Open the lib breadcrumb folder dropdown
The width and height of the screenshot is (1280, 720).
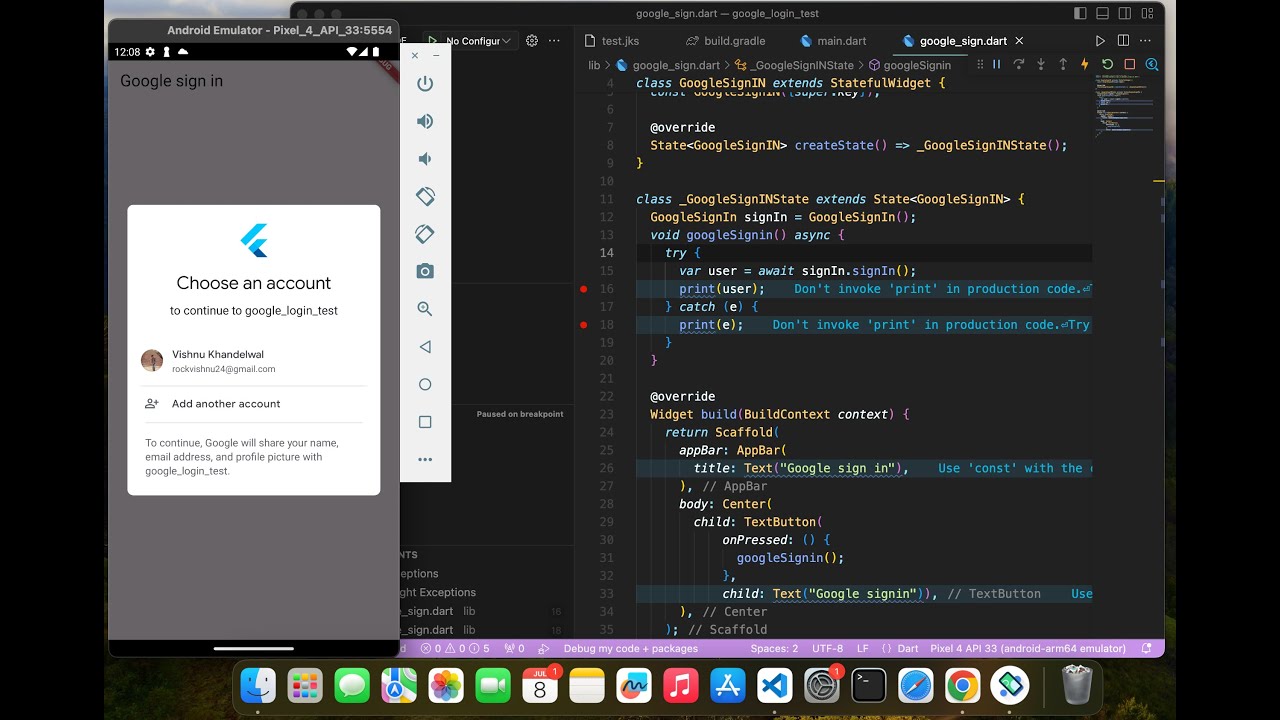coord(594,65)
